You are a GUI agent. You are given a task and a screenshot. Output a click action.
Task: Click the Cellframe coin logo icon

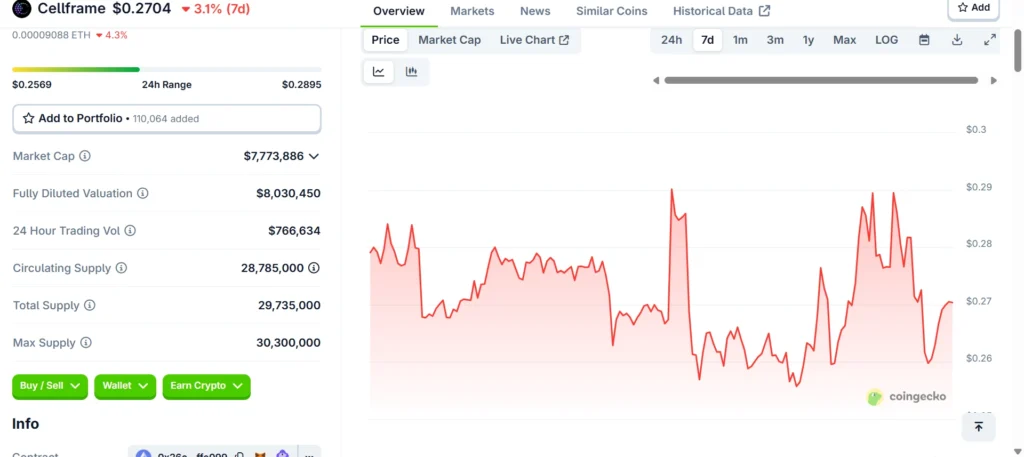tap(22, 8)
